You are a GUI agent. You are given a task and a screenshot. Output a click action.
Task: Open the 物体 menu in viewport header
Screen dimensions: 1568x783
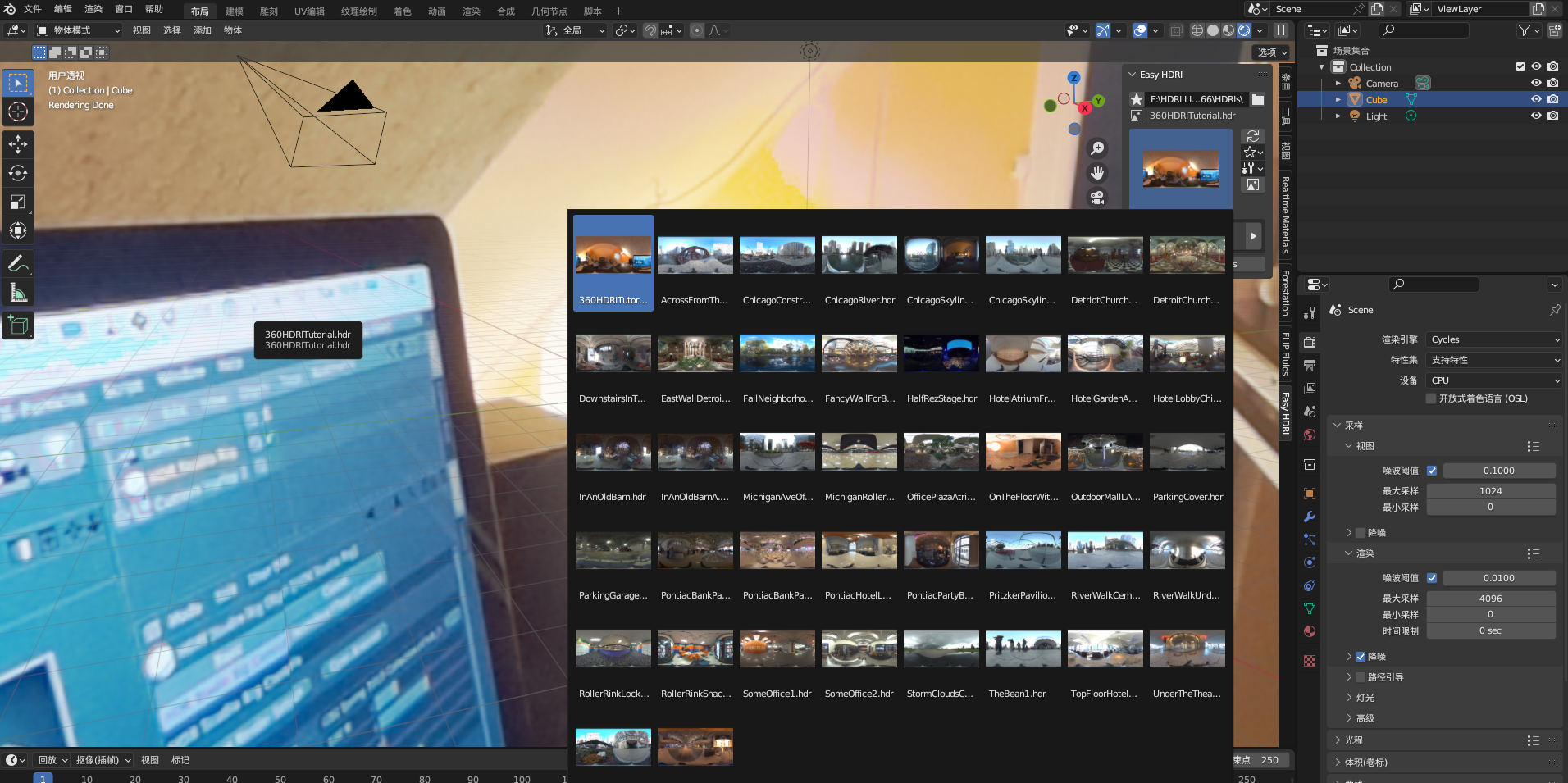[233, 30]
